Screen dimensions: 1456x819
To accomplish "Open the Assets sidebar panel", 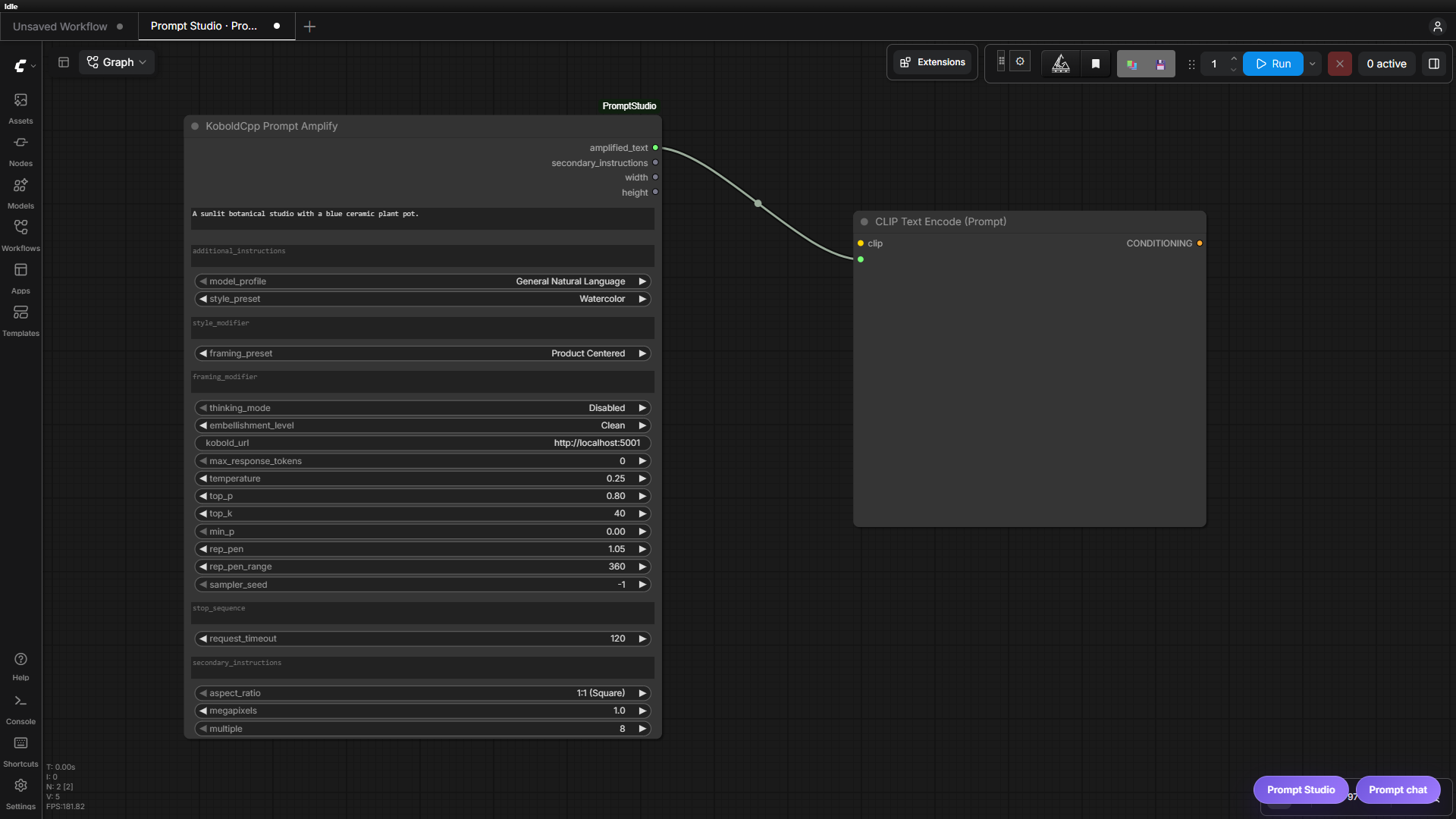I will [20, 108].
